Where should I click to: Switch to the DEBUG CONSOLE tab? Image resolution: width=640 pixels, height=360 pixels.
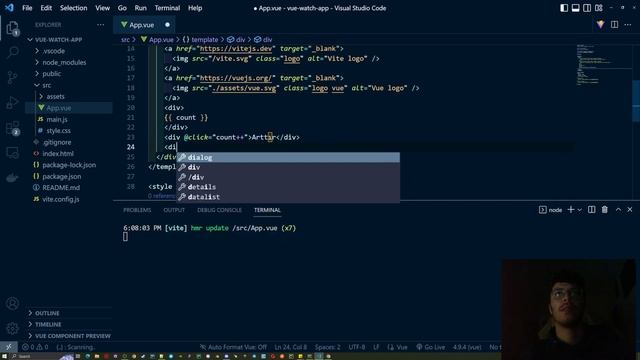click(220, 210)
